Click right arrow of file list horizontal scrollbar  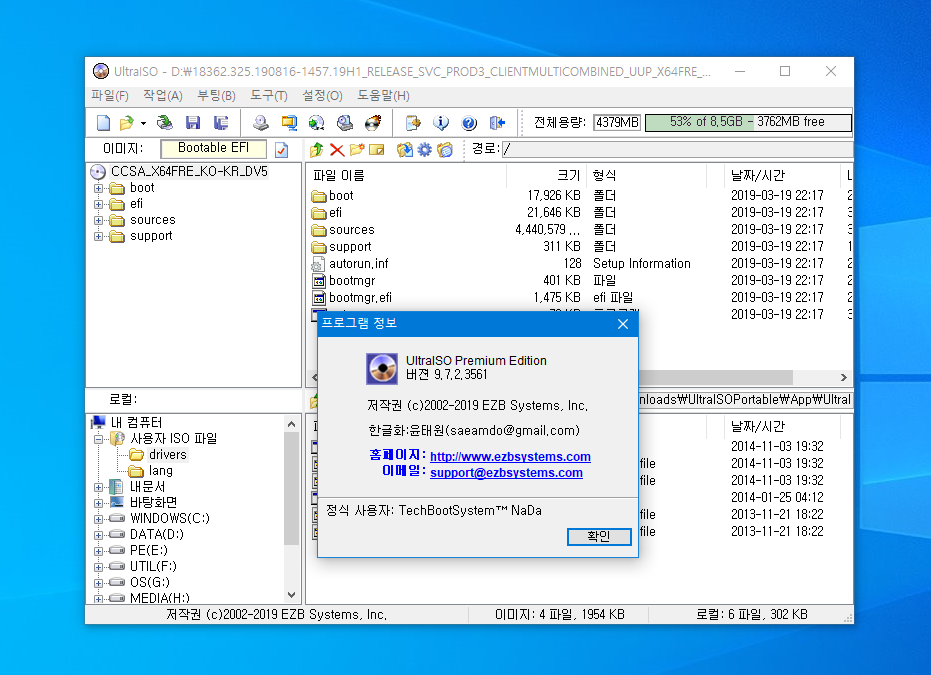point(844,378)
